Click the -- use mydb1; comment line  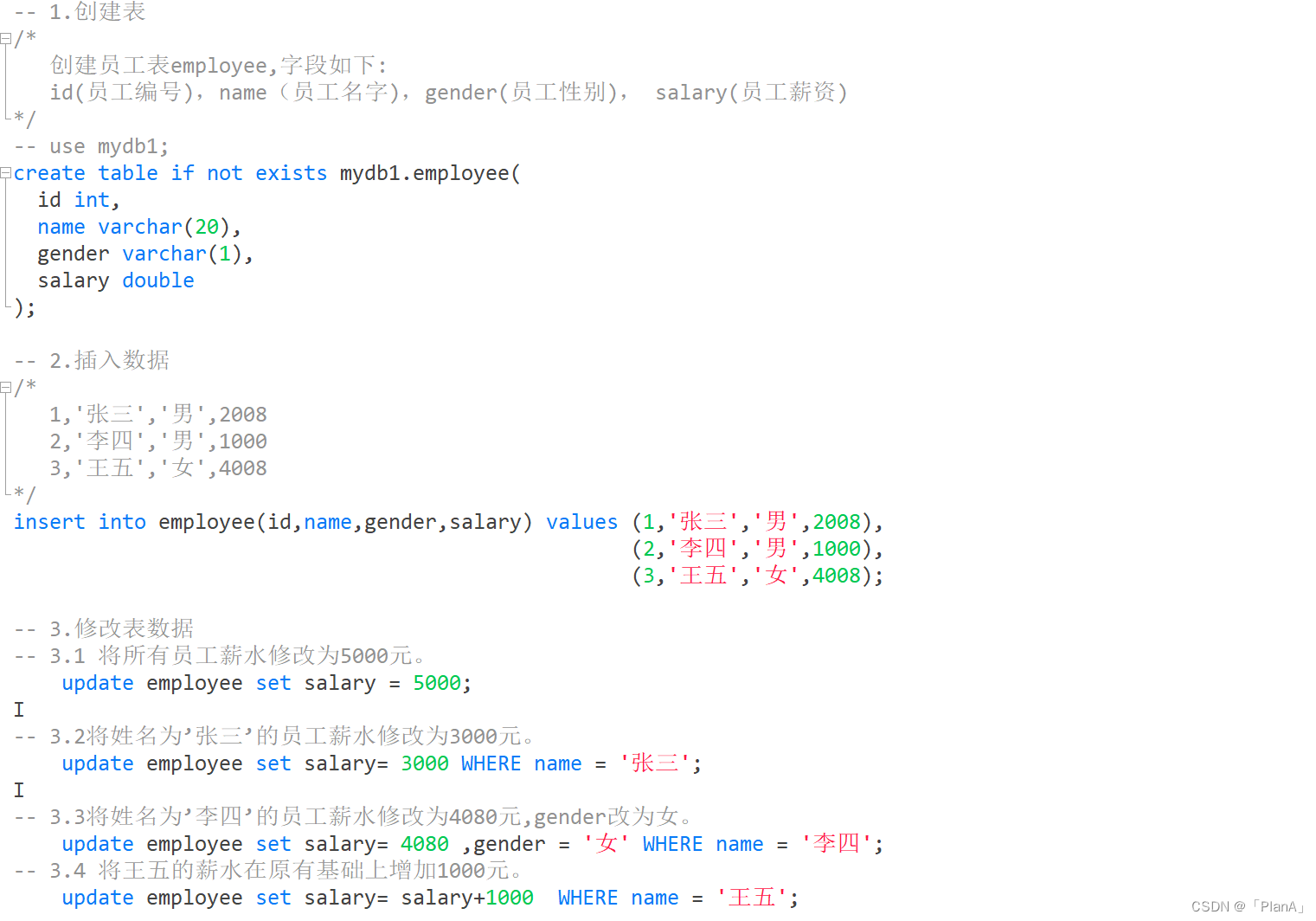pyautogui.click(x=90, y=145)
